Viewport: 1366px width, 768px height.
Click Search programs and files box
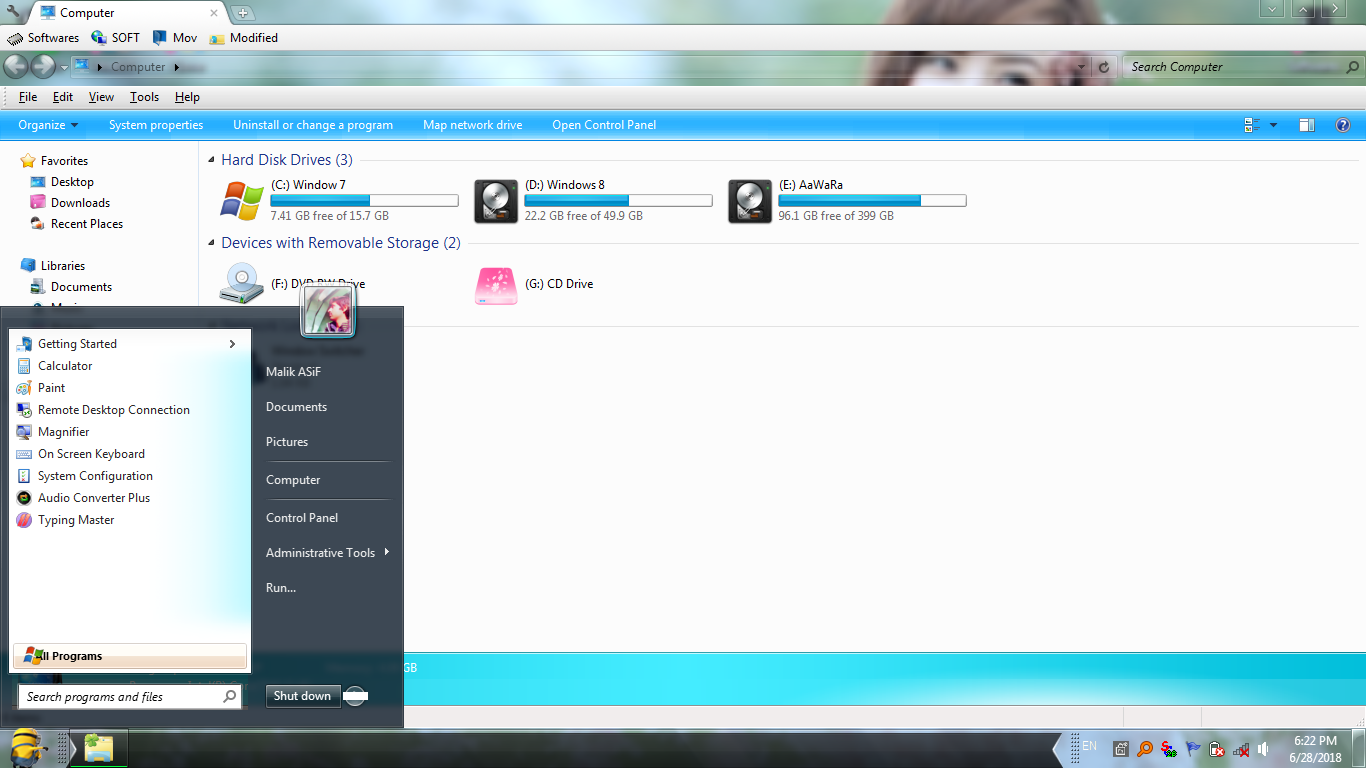130,697
